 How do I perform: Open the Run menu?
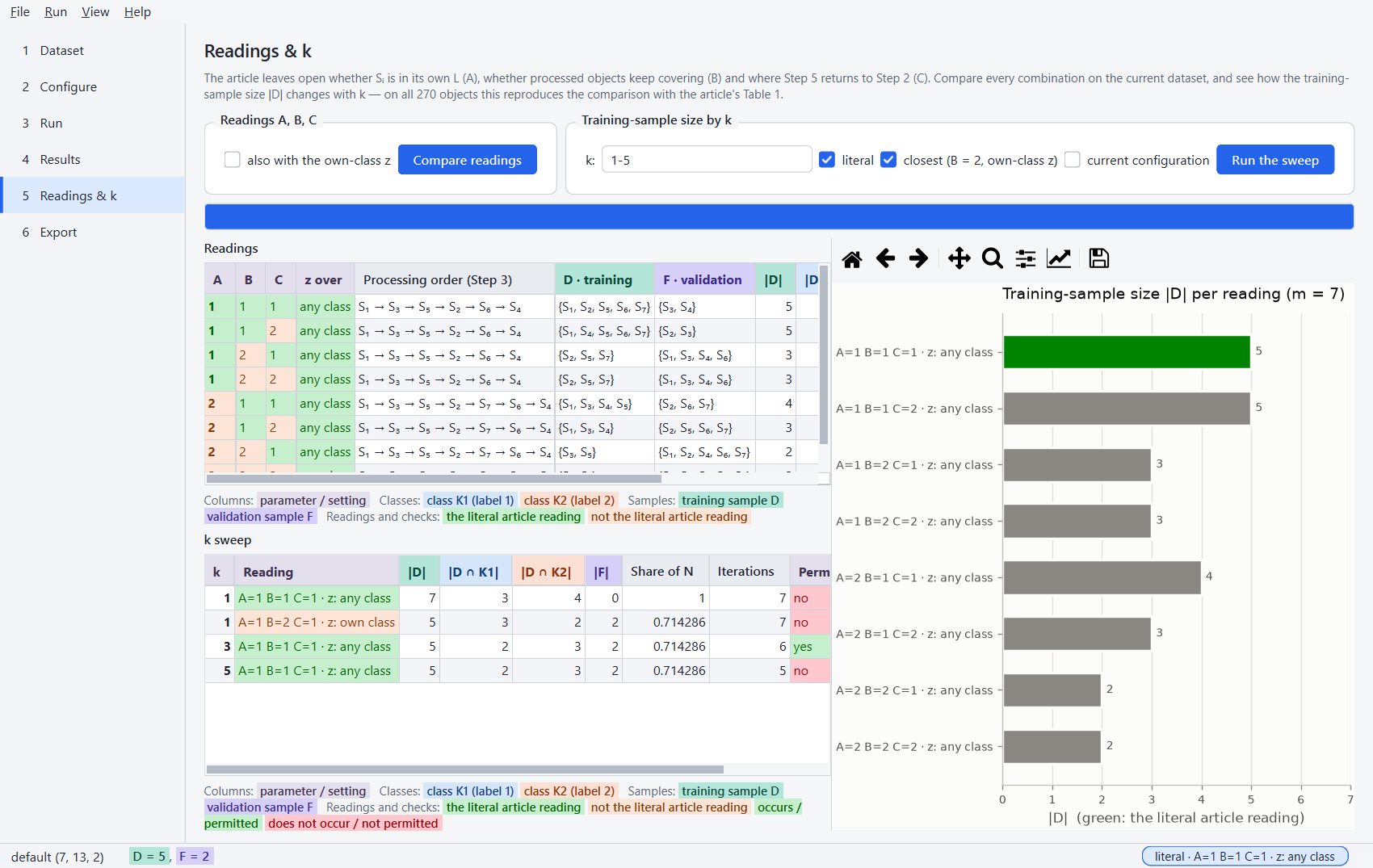pos(56,11)
